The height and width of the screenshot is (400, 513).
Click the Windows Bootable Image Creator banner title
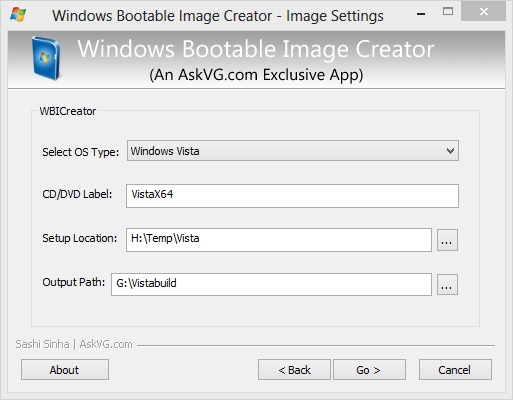[256, 49]
